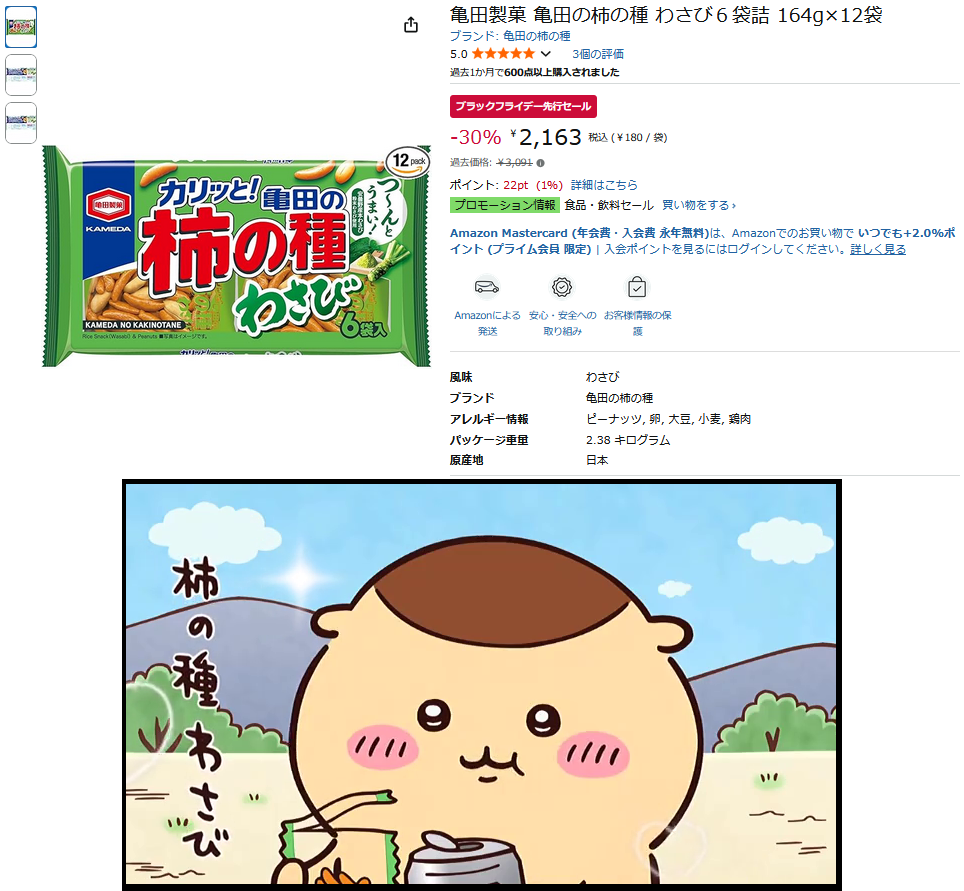Viewport: 964px width, 891px height.
Task: Click the Amazon delivery truck icon
Action: point(487,287)
